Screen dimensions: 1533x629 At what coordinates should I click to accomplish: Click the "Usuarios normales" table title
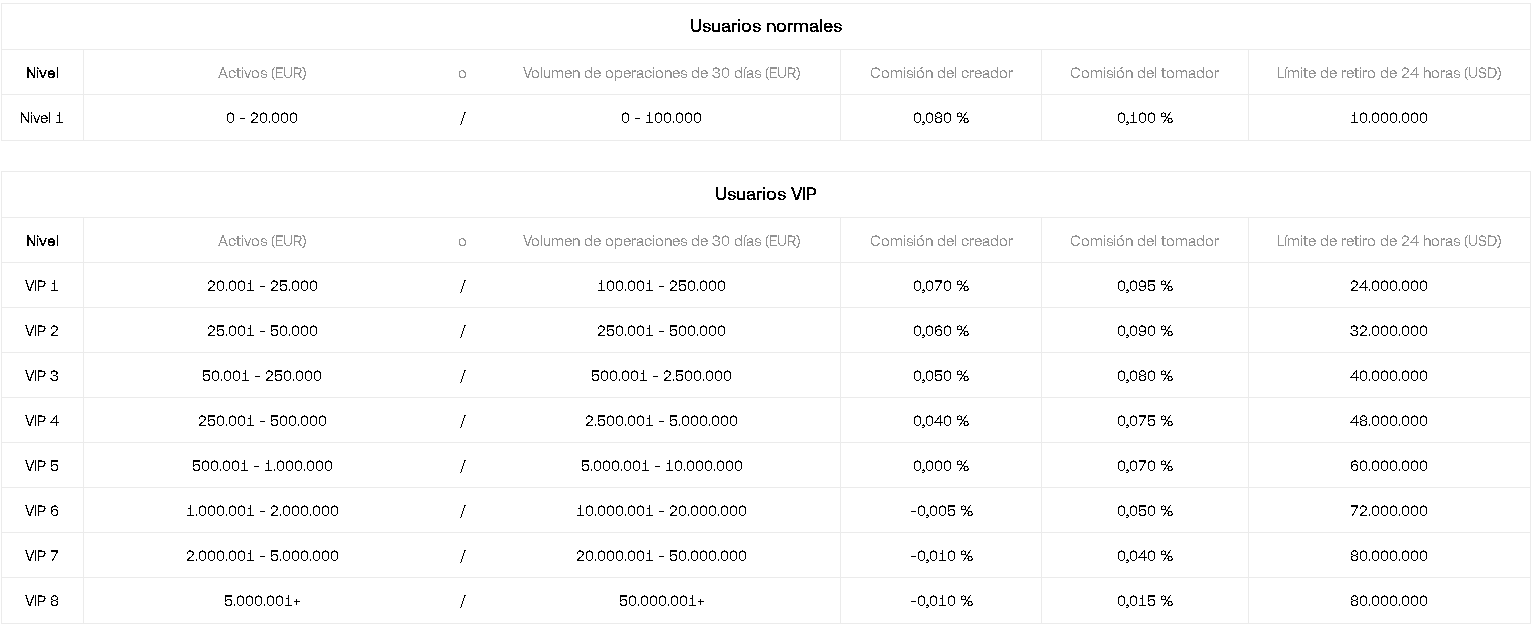click(766, 27)
